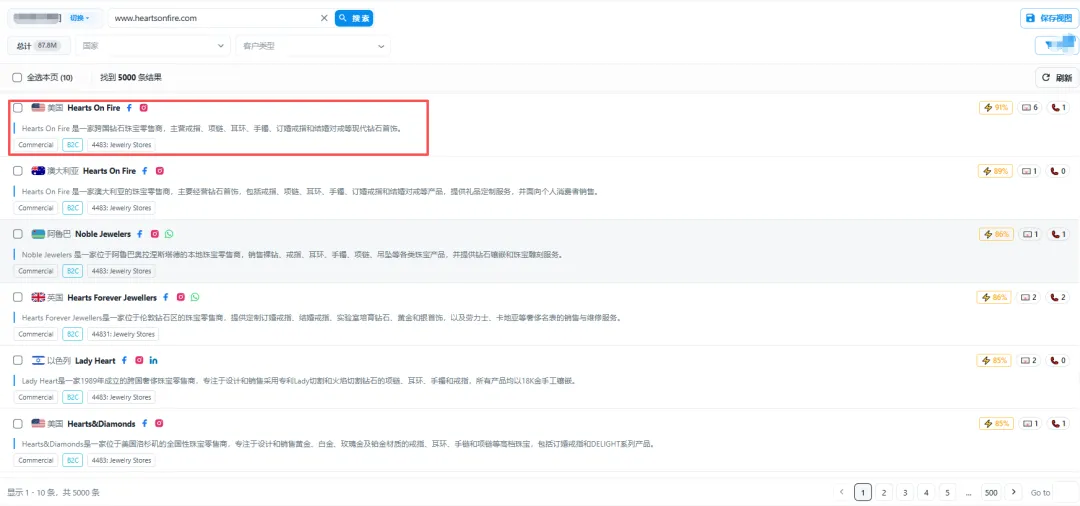Open Instagram icon for Australian Hearts On Fire
The height and width of the screenshot is (506, 1080).
click(160, 171)
